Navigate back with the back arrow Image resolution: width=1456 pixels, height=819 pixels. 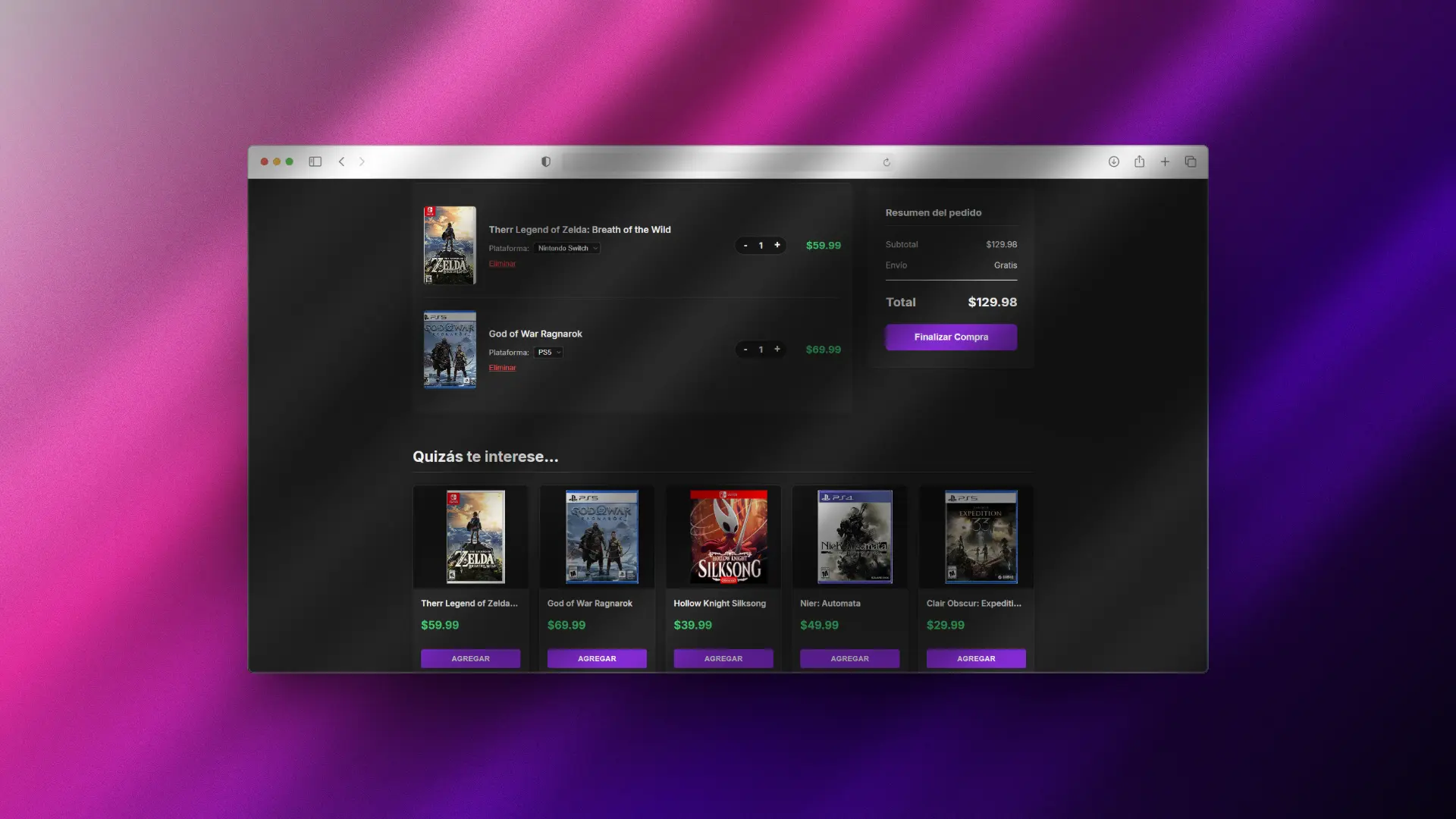click(x=341, y=162)
